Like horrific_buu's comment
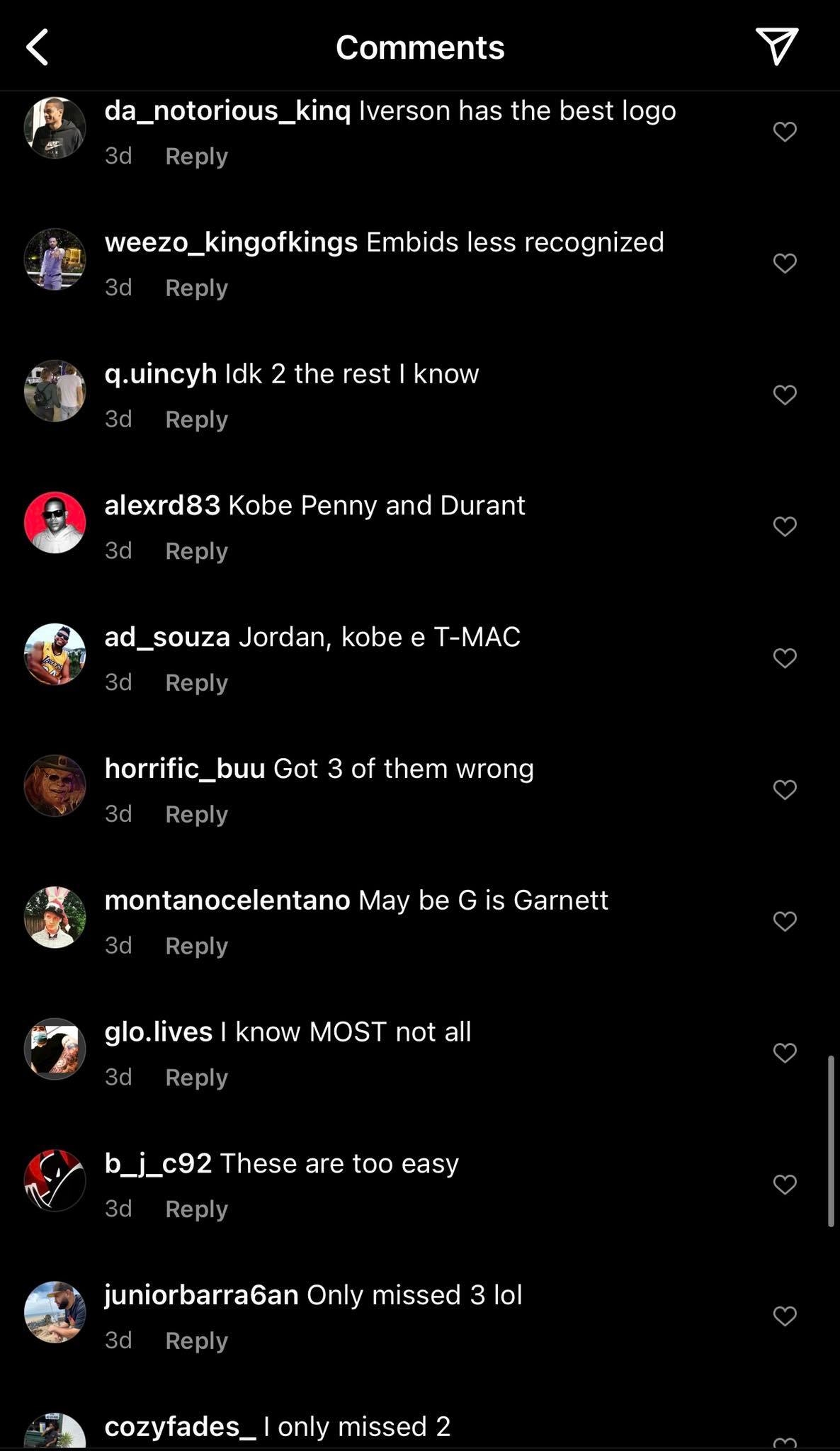 pos(785,789)
